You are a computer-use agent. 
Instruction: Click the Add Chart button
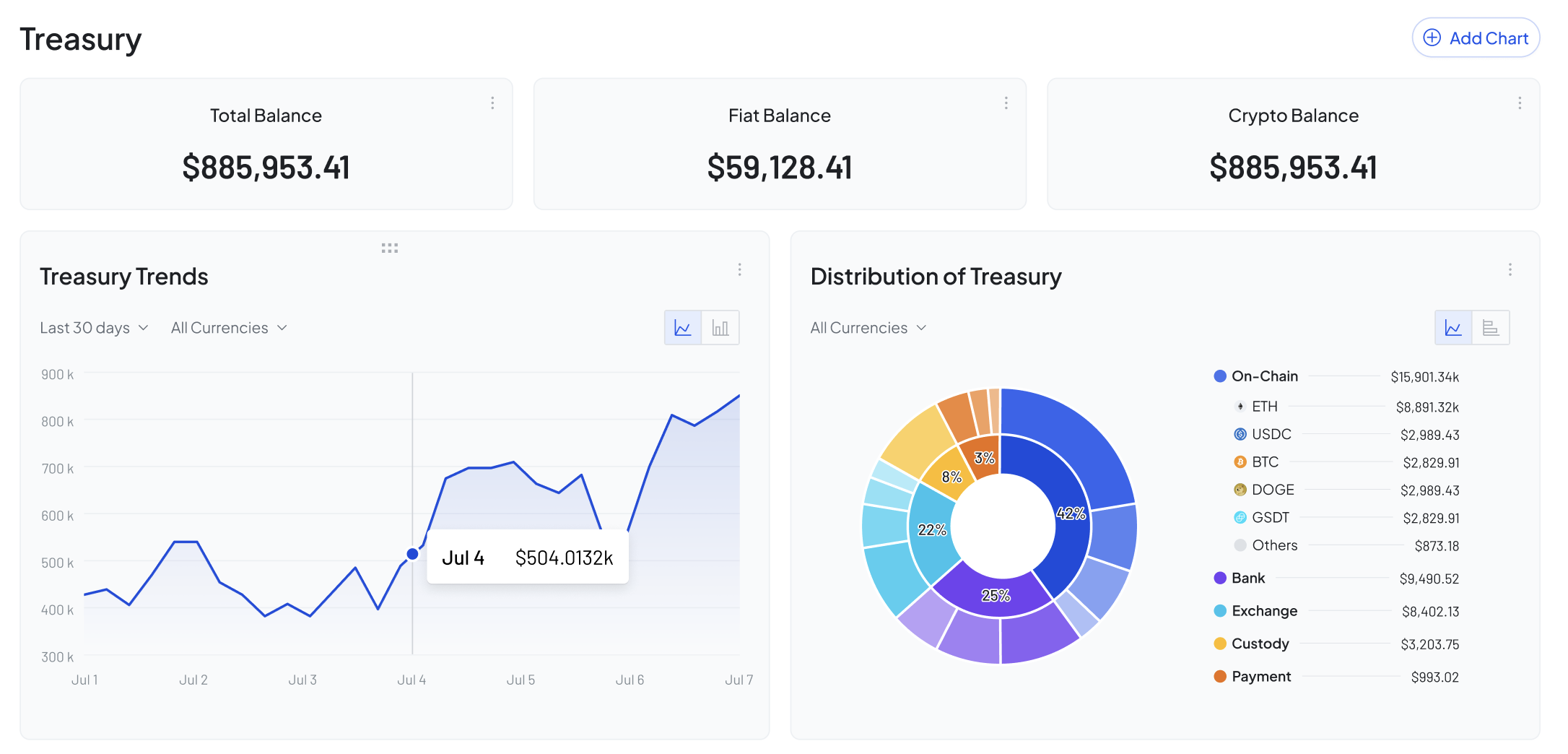tap(1476, 38)
